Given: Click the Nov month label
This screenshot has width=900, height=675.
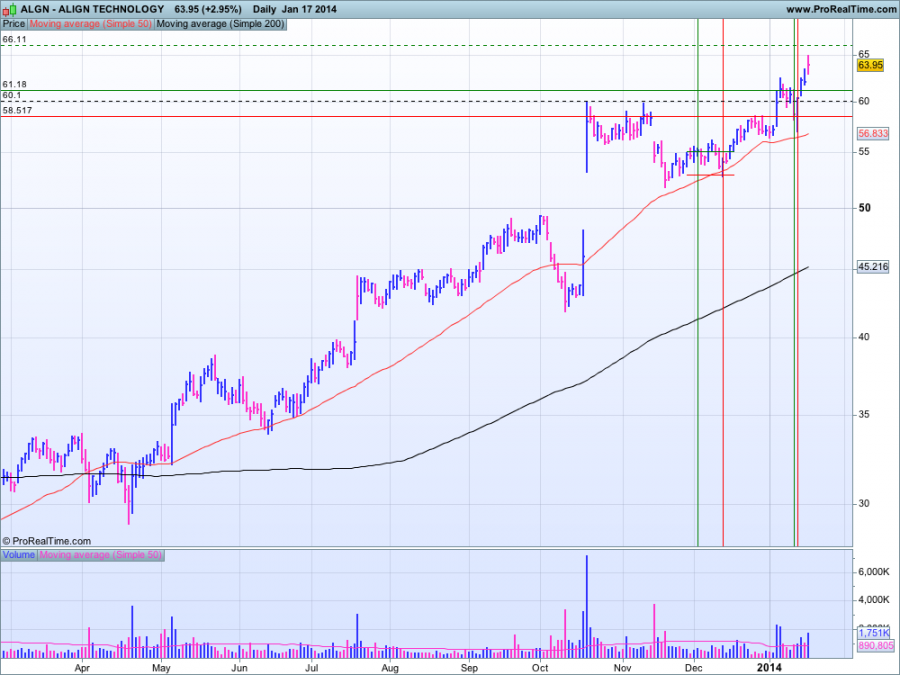Looking at the screenshot, I should (622, 668).
